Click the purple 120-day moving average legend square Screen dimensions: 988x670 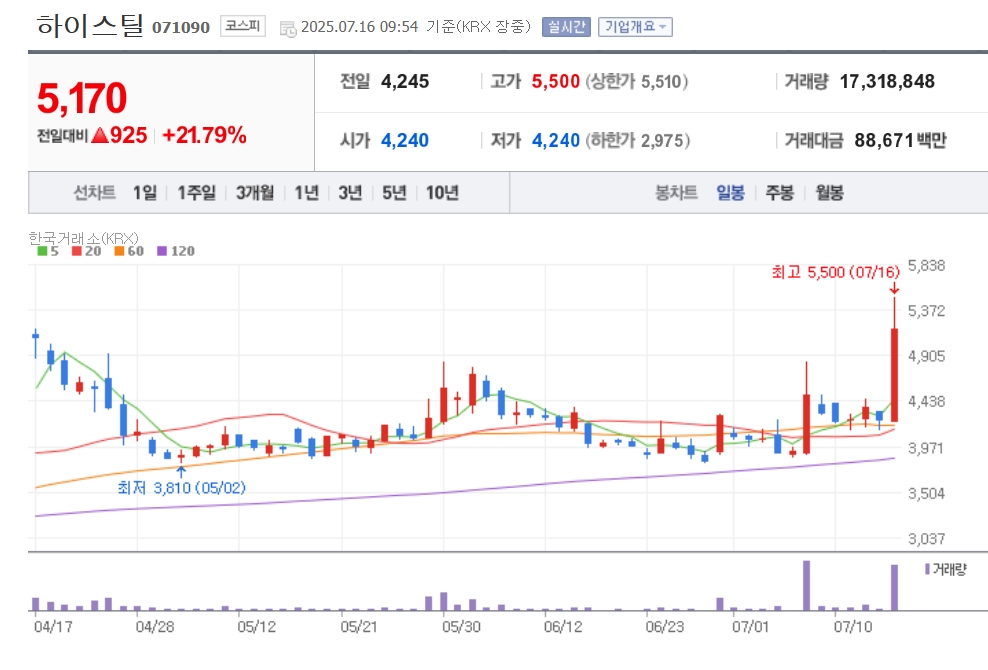pyautogui.click(x=162, y=251)
